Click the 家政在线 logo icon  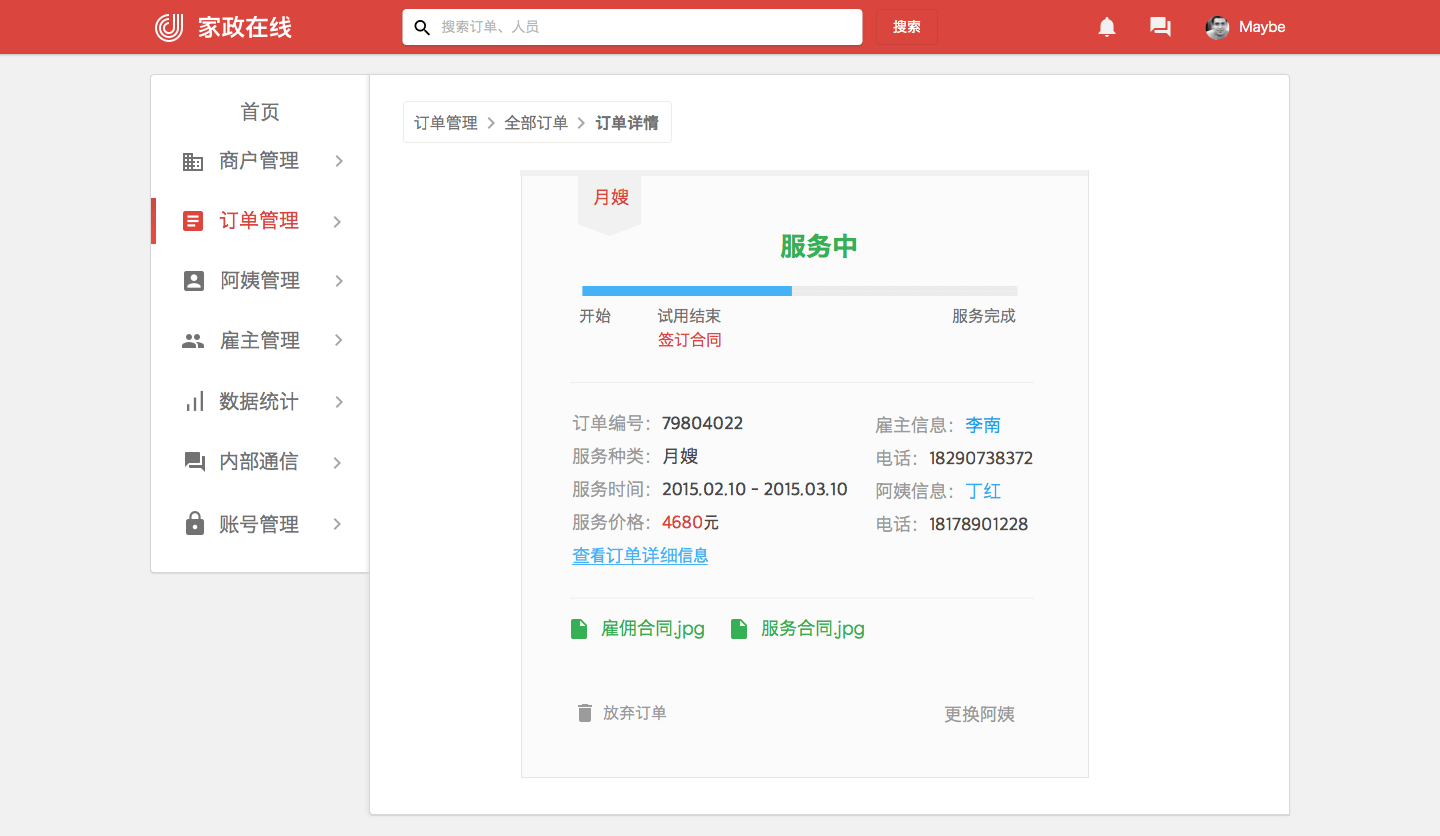(x=169, y=27)
